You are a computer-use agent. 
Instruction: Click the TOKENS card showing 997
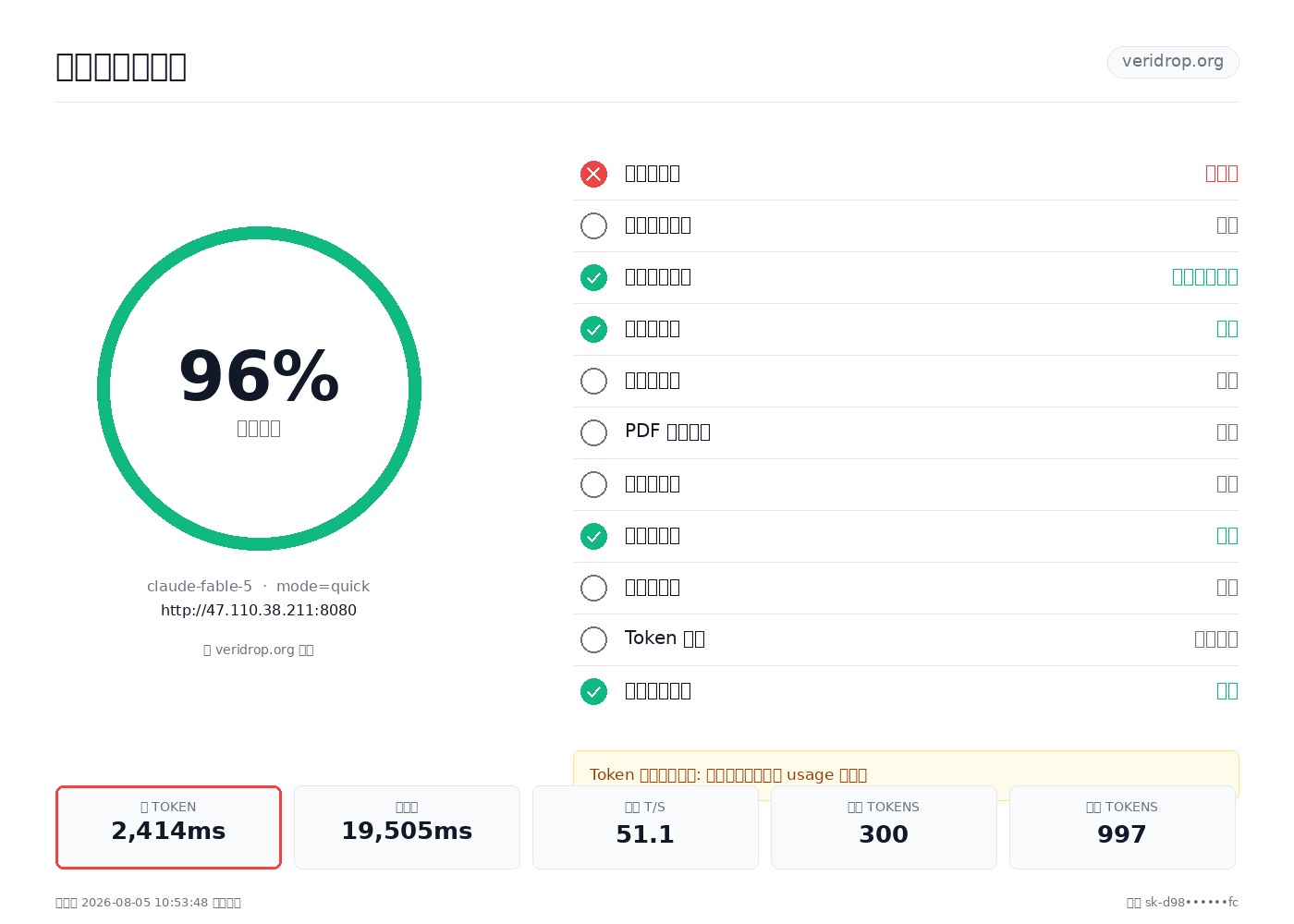1122,827
